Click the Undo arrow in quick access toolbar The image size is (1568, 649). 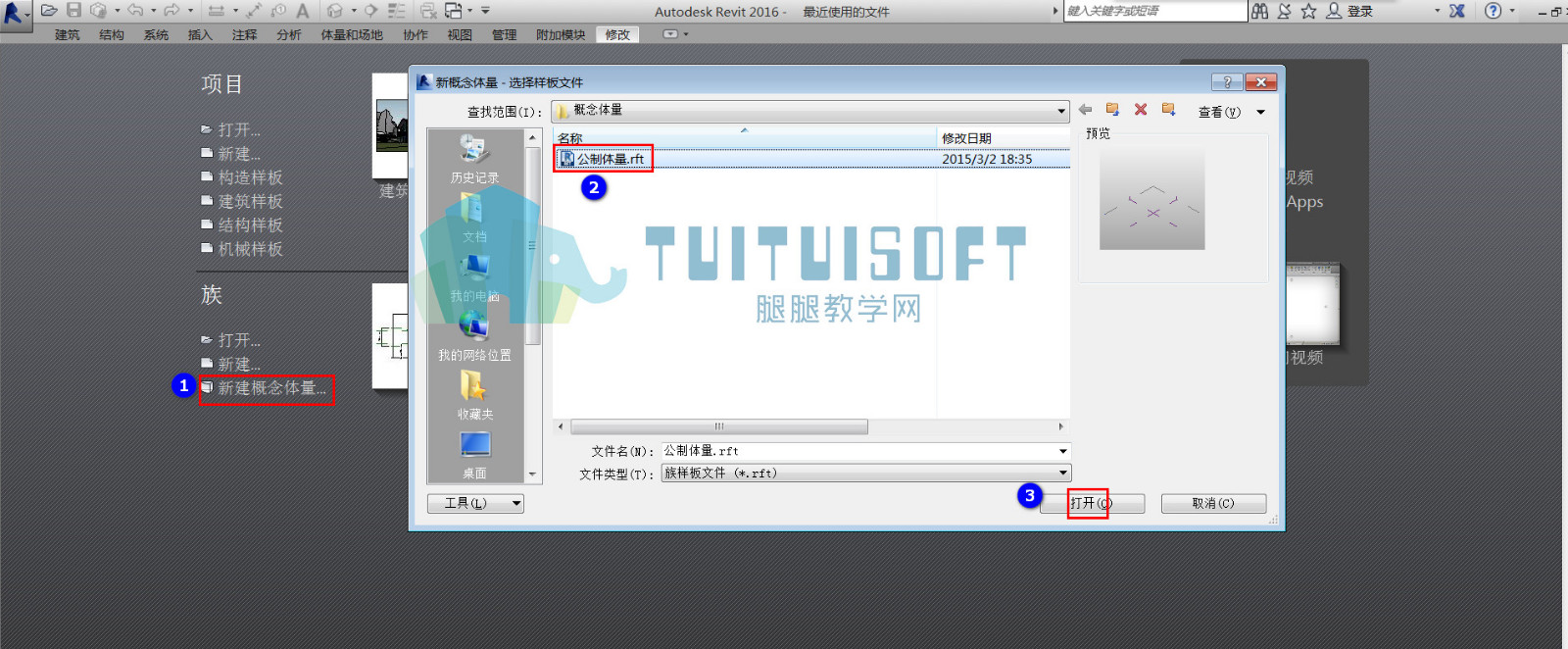click(x=135, y=11)
